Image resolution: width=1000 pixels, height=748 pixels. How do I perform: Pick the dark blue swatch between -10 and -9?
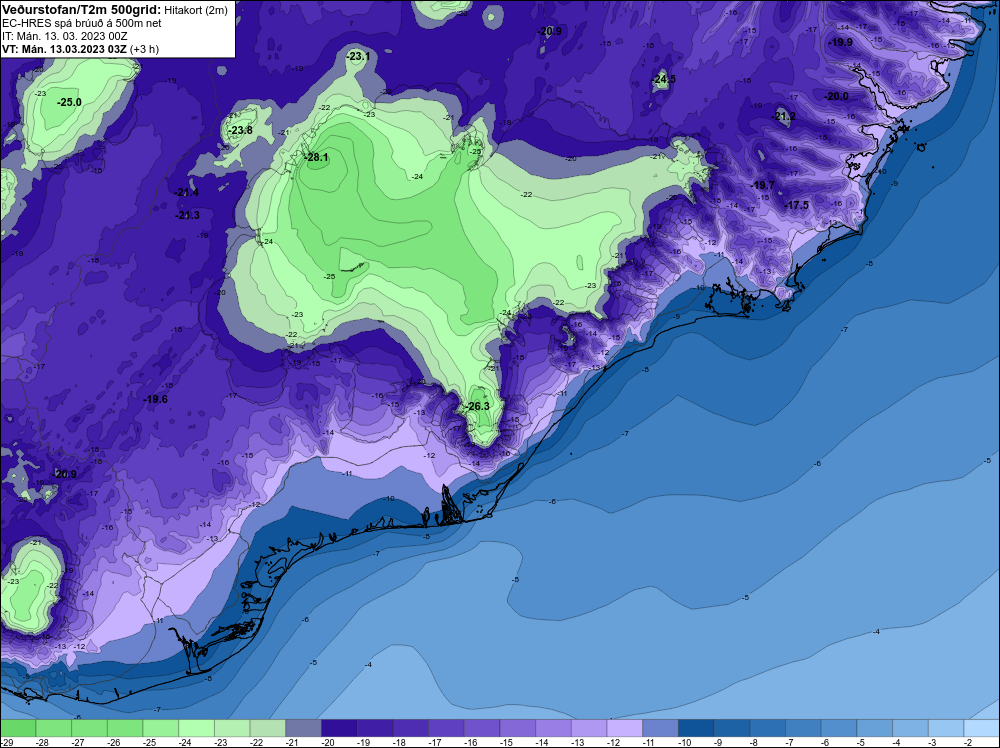click(696, 728)
